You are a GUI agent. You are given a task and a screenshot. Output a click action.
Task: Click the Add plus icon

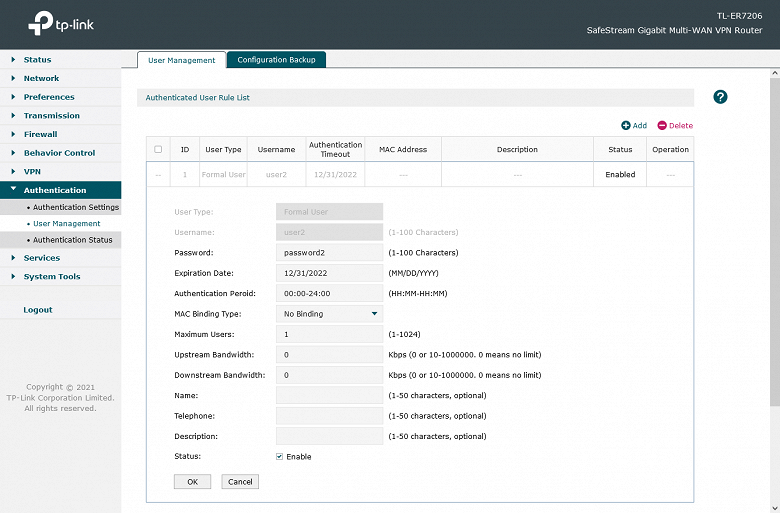tap(626, 125)
